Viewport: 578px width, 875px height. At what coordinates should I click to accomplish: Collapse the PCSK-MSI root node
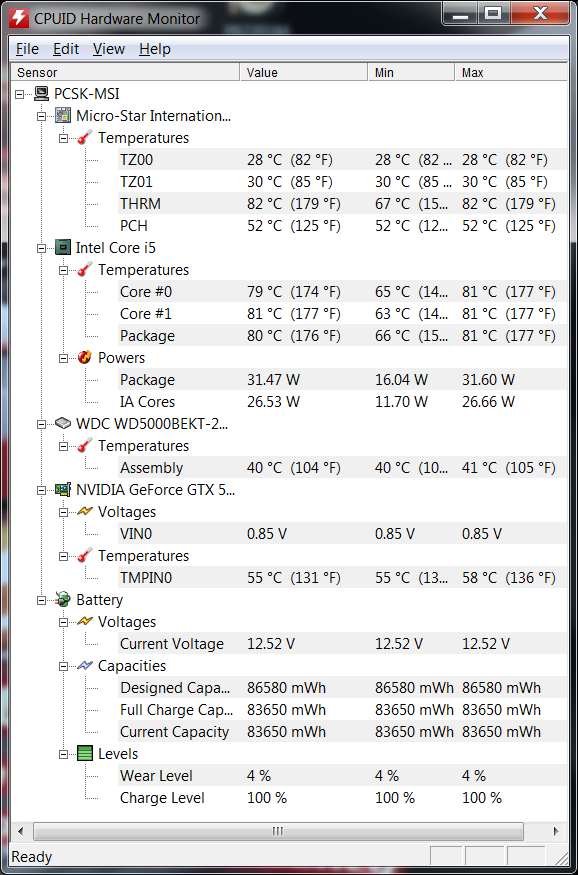[20, 94]
